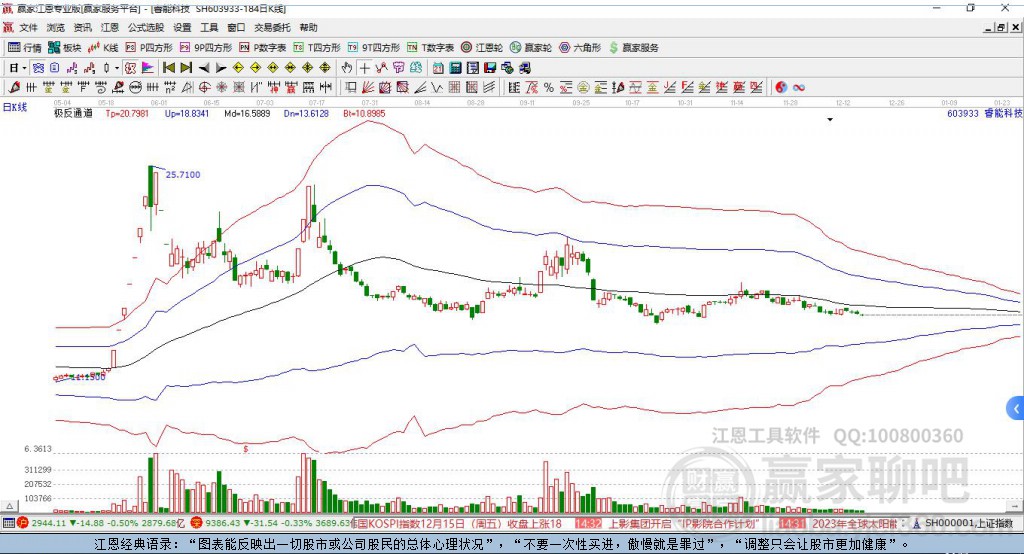Jump to last bar with green arrow

pyautogui.click(x=186, y=68)
